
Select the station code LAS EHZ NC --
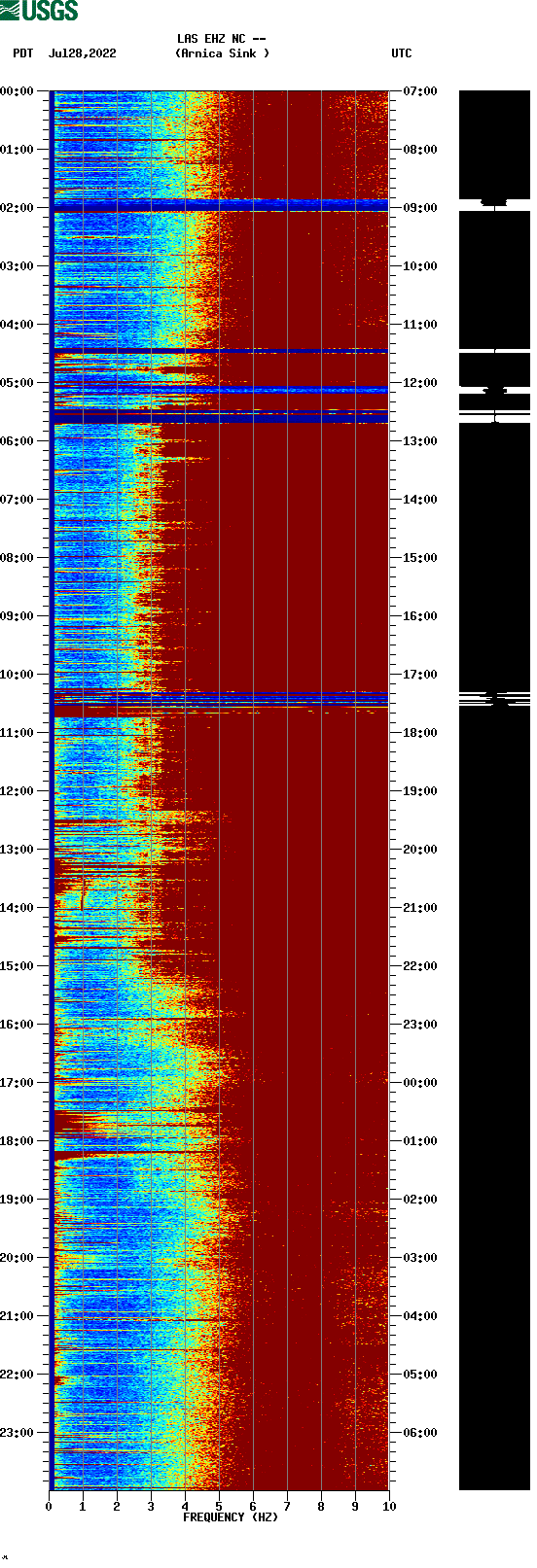click(222, 39)
